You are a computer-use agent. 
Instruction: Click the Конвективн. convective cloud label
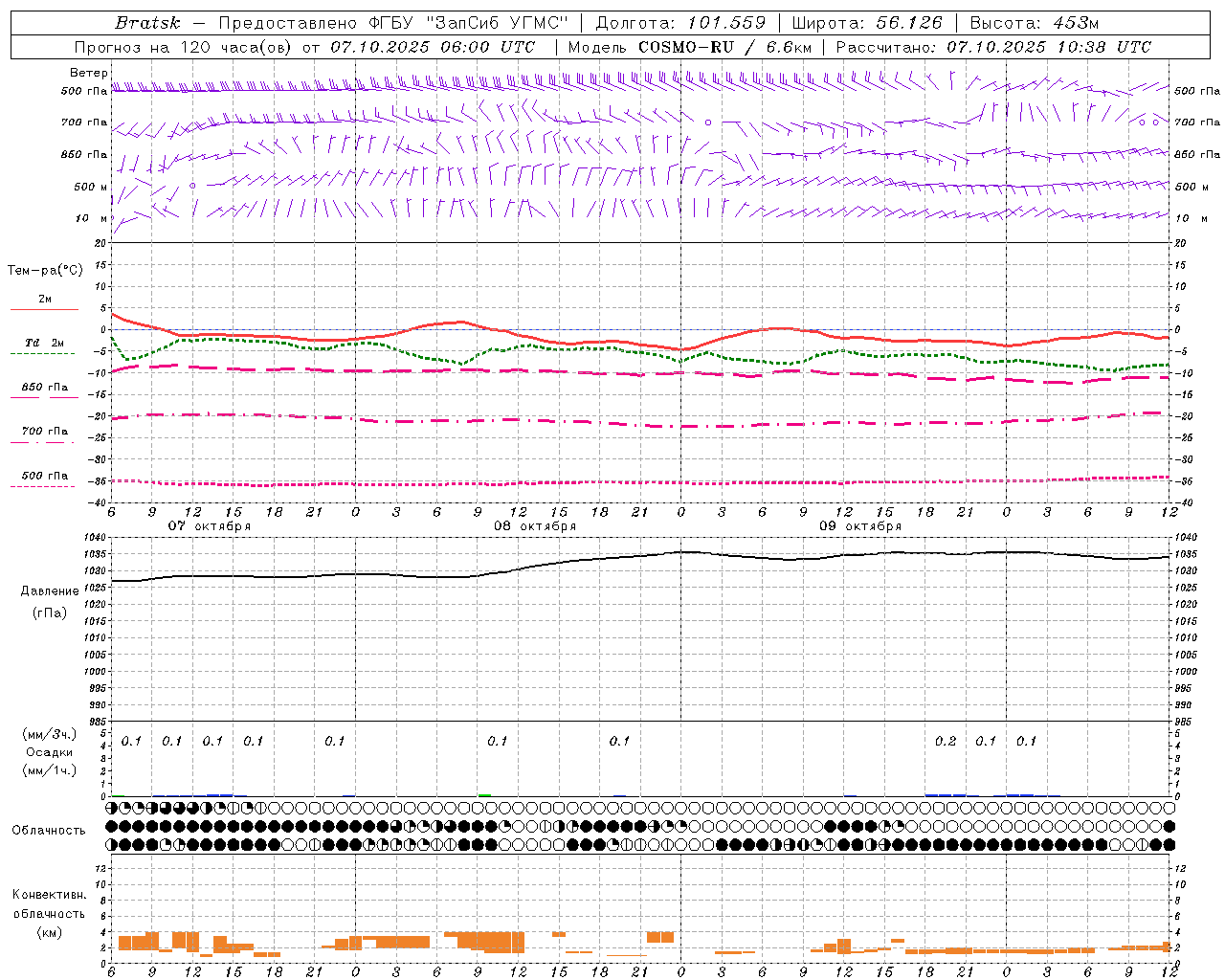tap(50, 895)
